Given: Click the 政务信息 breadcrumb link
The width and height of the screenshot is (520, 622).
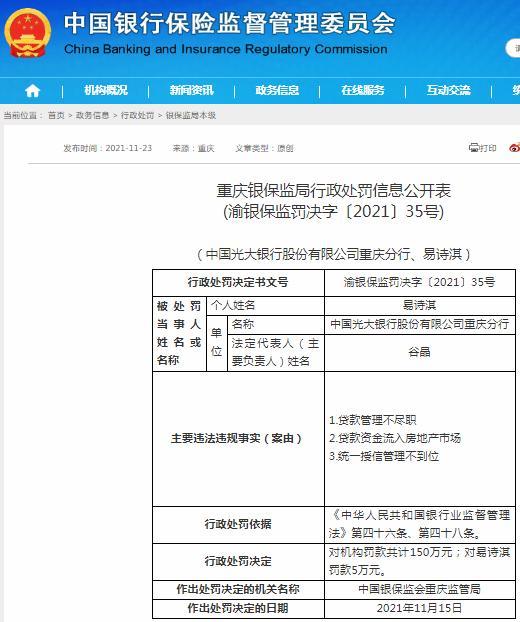Looking at the screenshot, I should tap(92, 115).
